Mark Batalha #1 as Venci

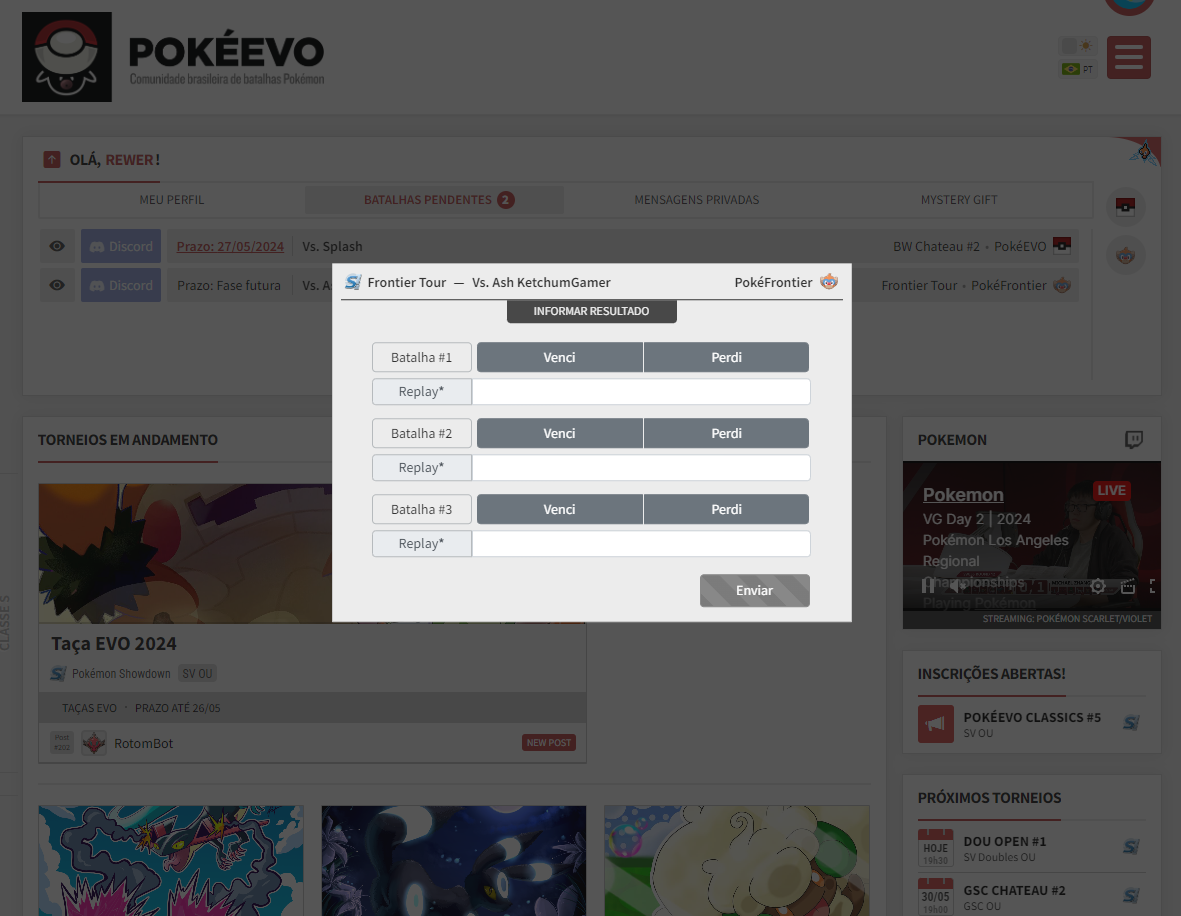coord(560,358)
